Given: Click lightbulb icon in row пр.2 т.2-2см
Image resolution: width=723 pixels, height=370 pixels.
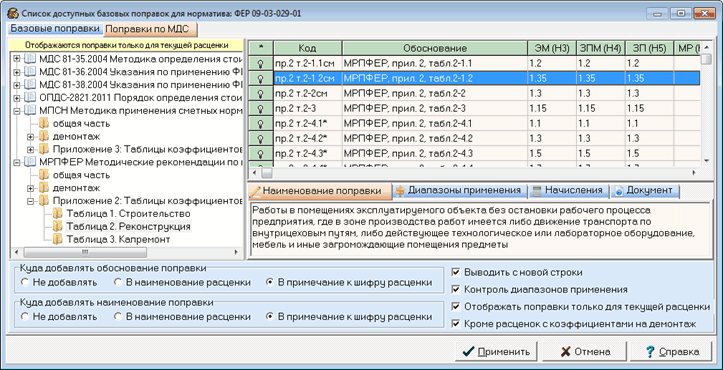Looking at the screenshot, I should pyautogui.click(x=261, y=94).
